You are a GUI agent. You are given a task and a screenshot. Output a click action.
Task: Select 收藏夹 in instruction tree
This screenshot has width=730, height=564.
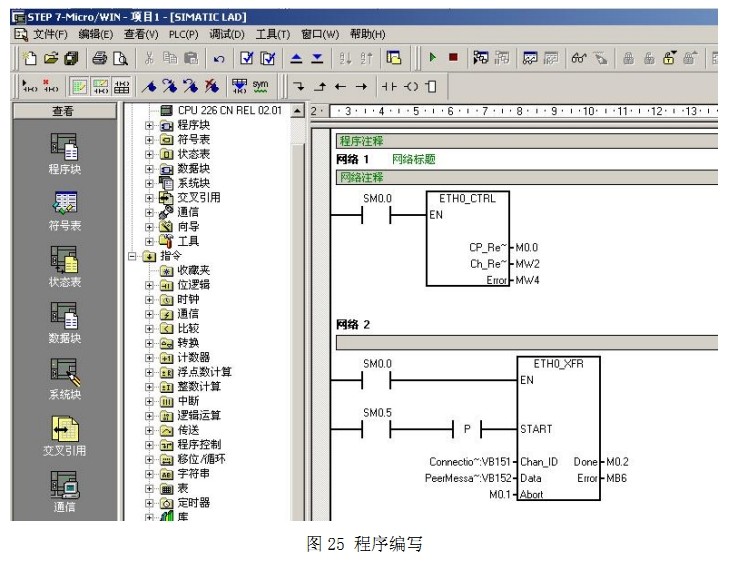click(194, 270)
